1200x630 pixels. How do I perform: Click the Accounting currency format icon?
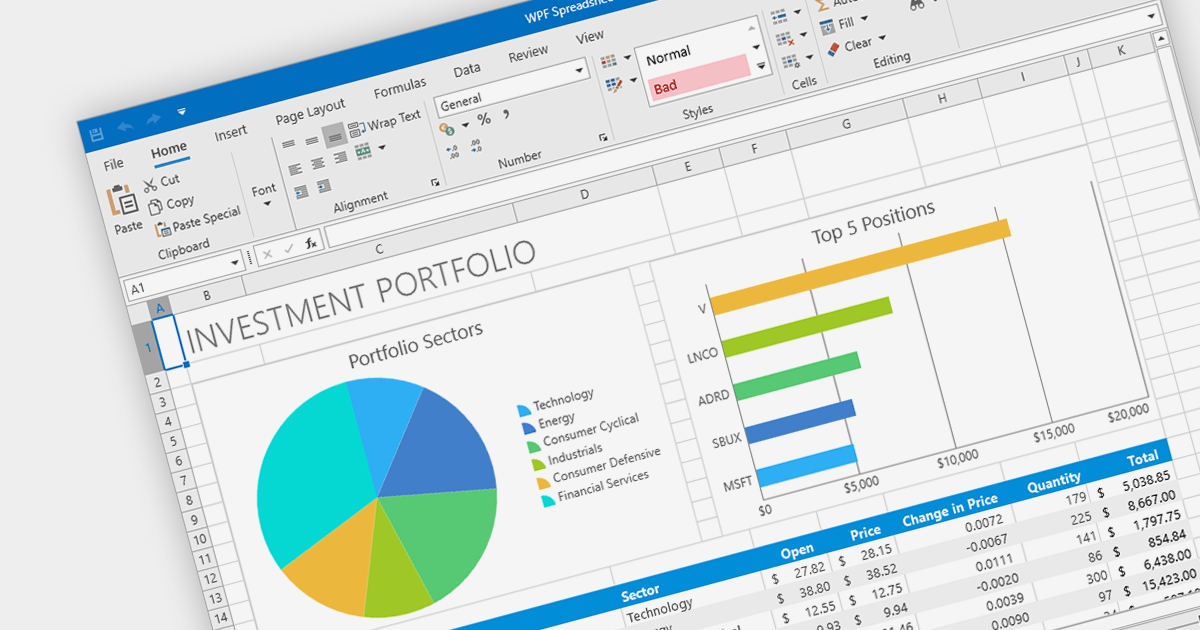446,129
